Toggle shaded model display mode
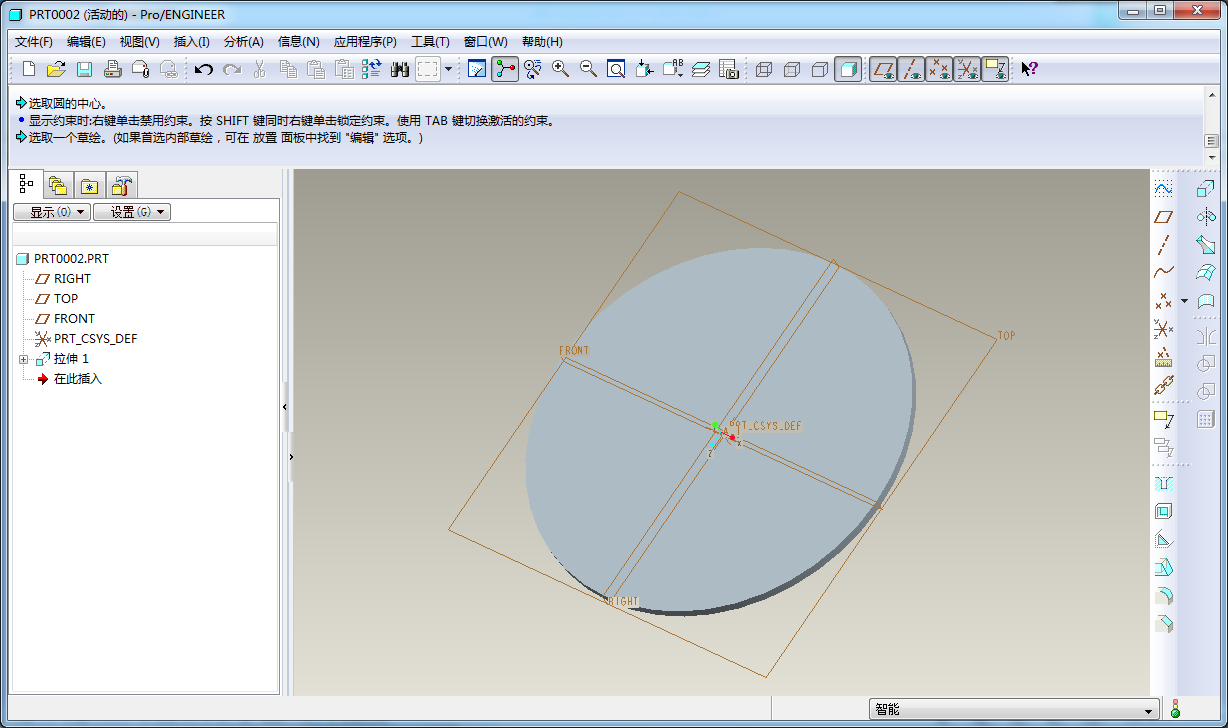 pos(847,69)
